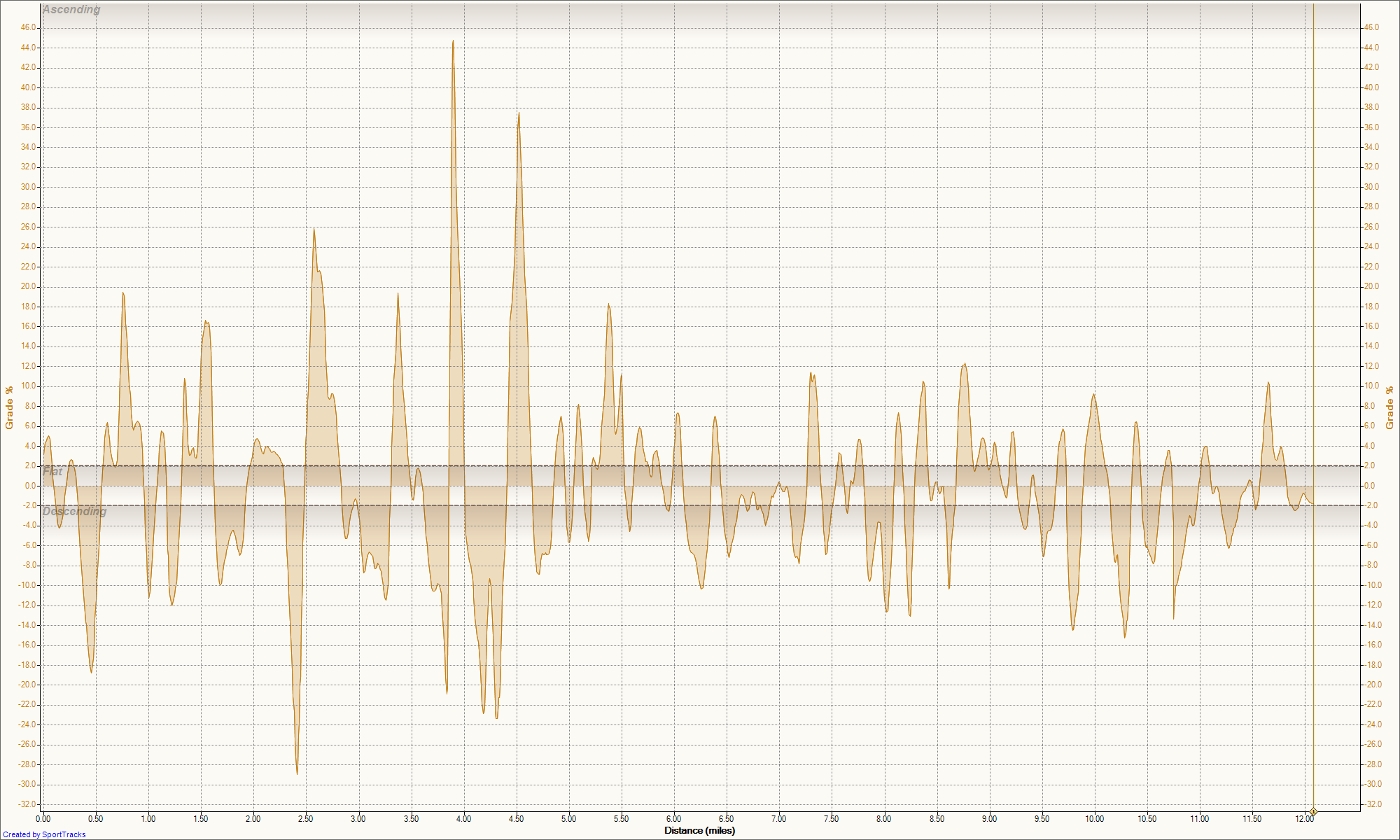Click the 6.00 tick on the distance axis
Image resolution: width=1400 pixels, height=840 pixels.
click(x=673, y=818)
